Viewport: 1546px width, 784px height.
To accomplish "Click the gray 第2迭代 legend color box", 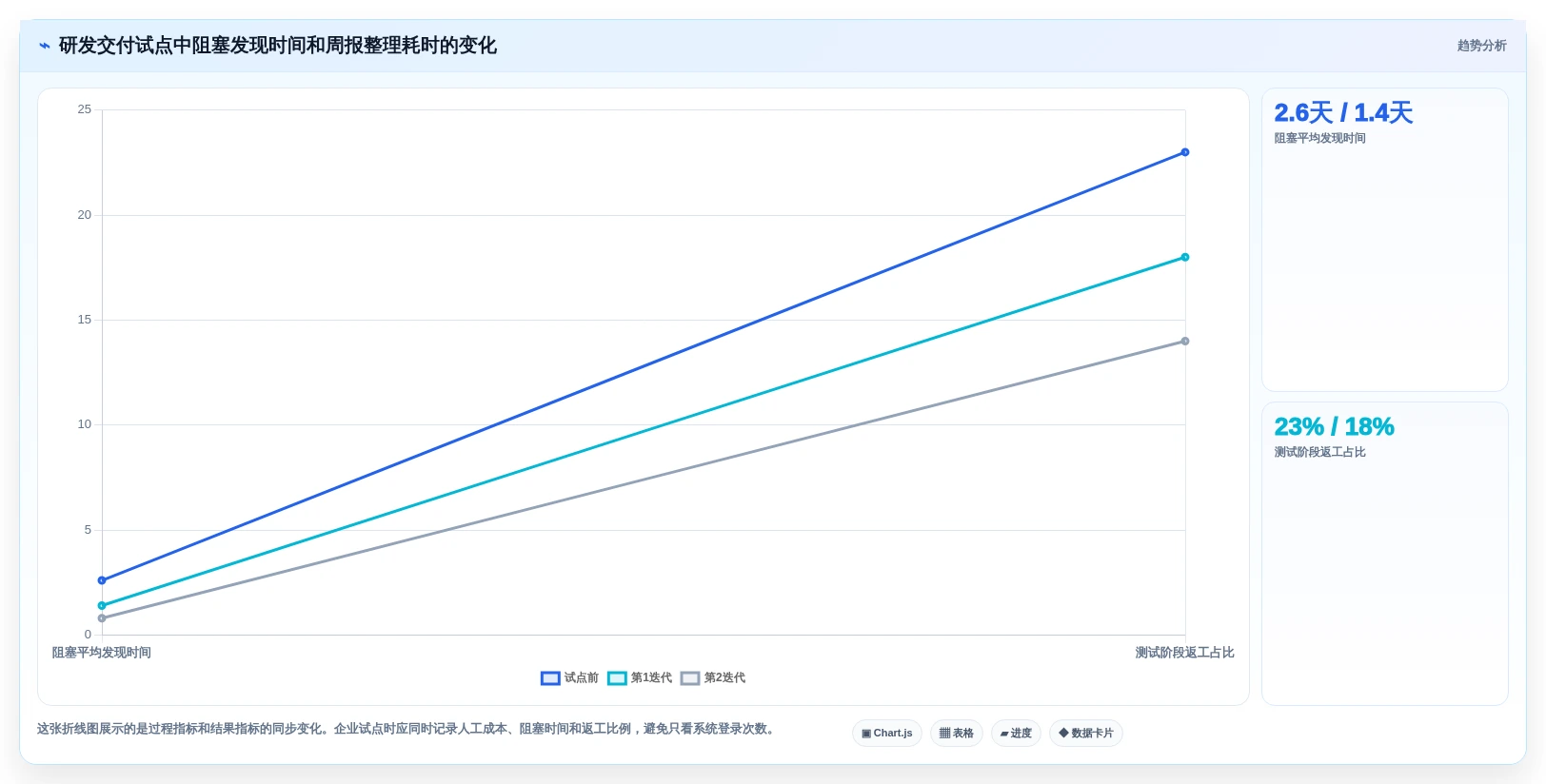I will [x=690, y=678].
